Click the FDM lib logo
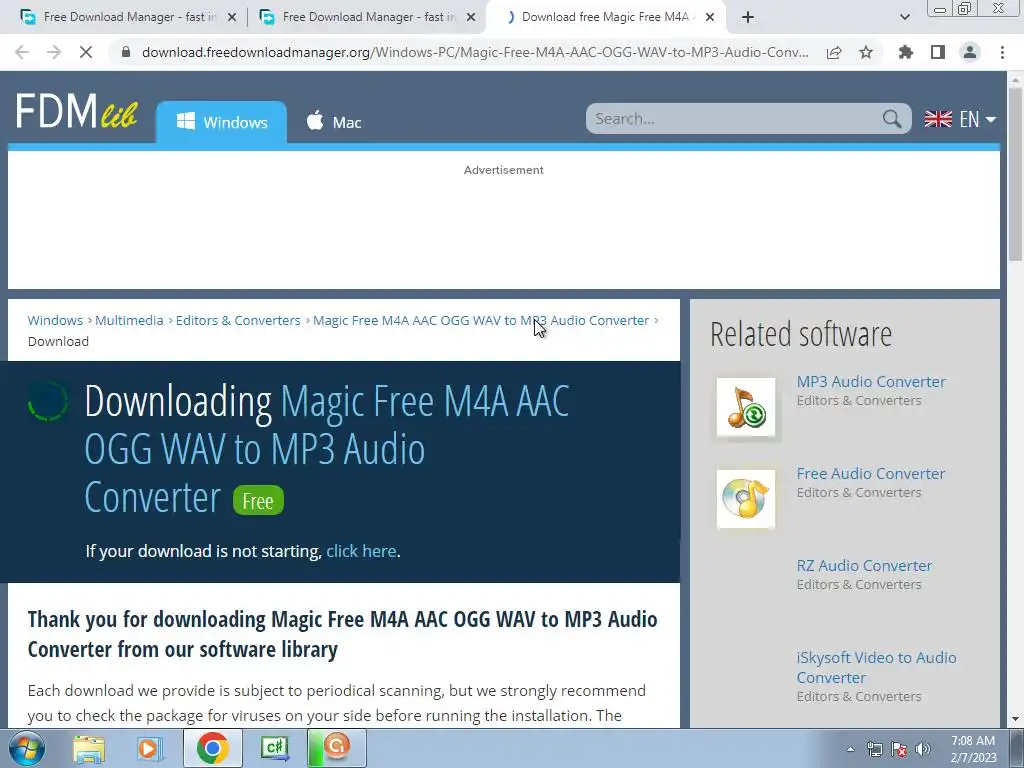This screenshot has width=1024, height=768. tap(77, 111)
